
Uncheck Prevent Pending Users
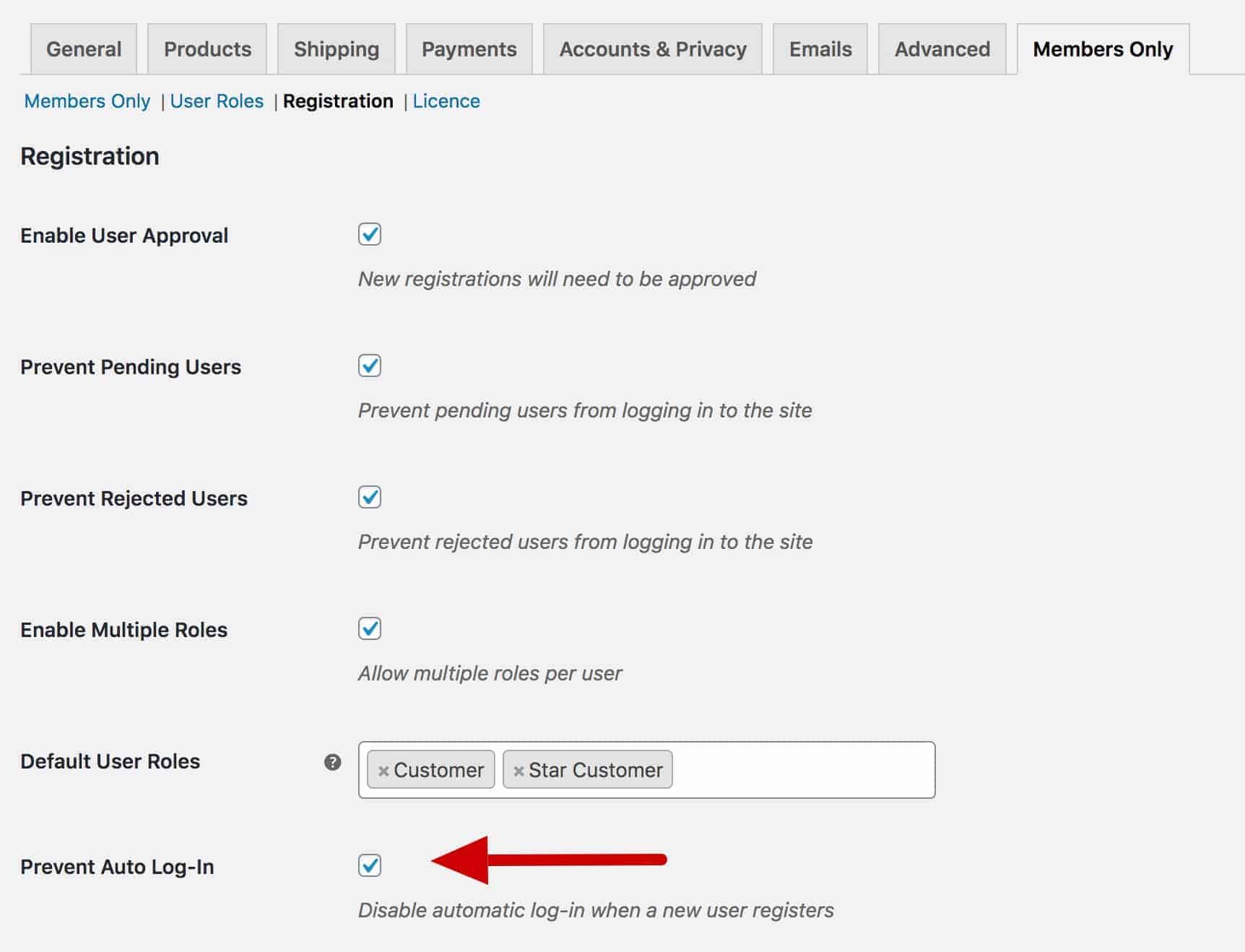coord(369,366)
